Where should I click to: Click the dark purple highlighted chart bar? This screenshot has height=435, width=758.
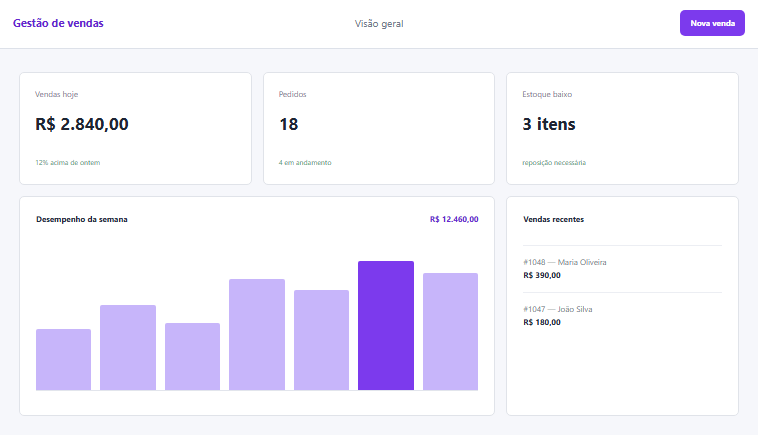[x=386, y=325]
